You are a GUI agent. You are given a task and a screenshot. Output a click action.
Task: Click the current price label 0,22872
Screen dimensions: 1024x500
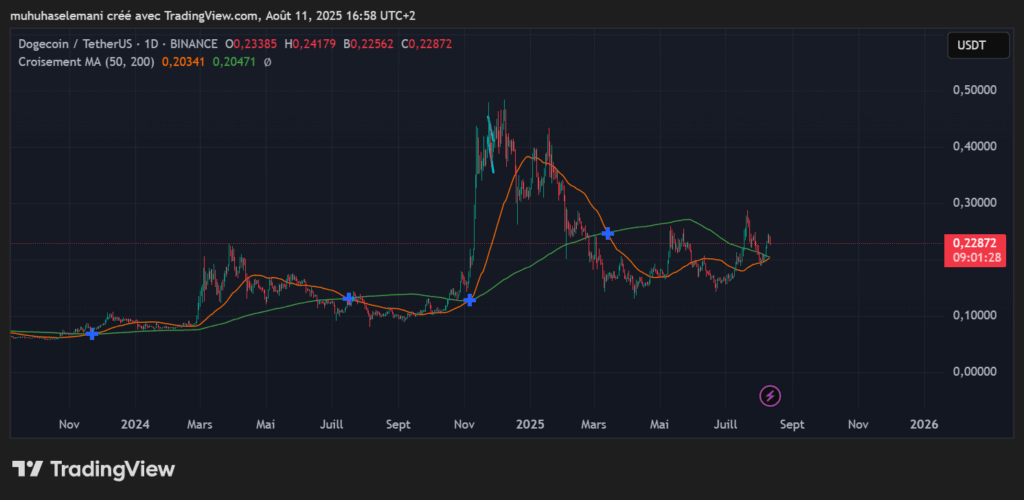click(x=974, y=243)
